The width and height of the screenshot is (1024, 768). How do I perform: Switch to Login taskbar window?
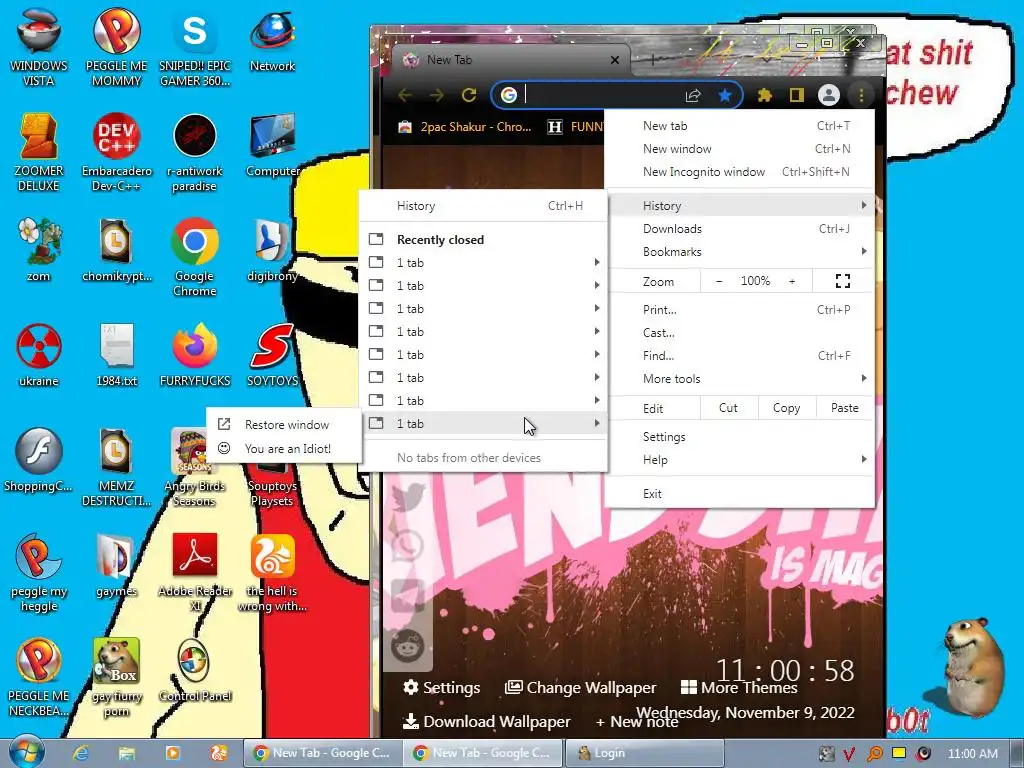tap(644, 753)
